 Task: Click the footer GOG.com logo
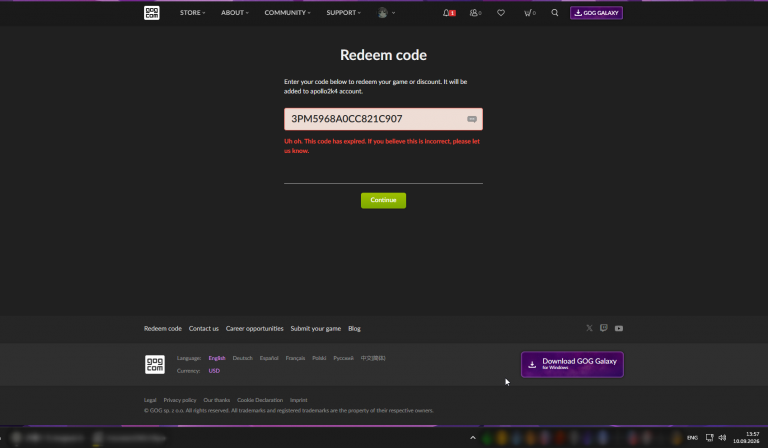pos(155,364)
